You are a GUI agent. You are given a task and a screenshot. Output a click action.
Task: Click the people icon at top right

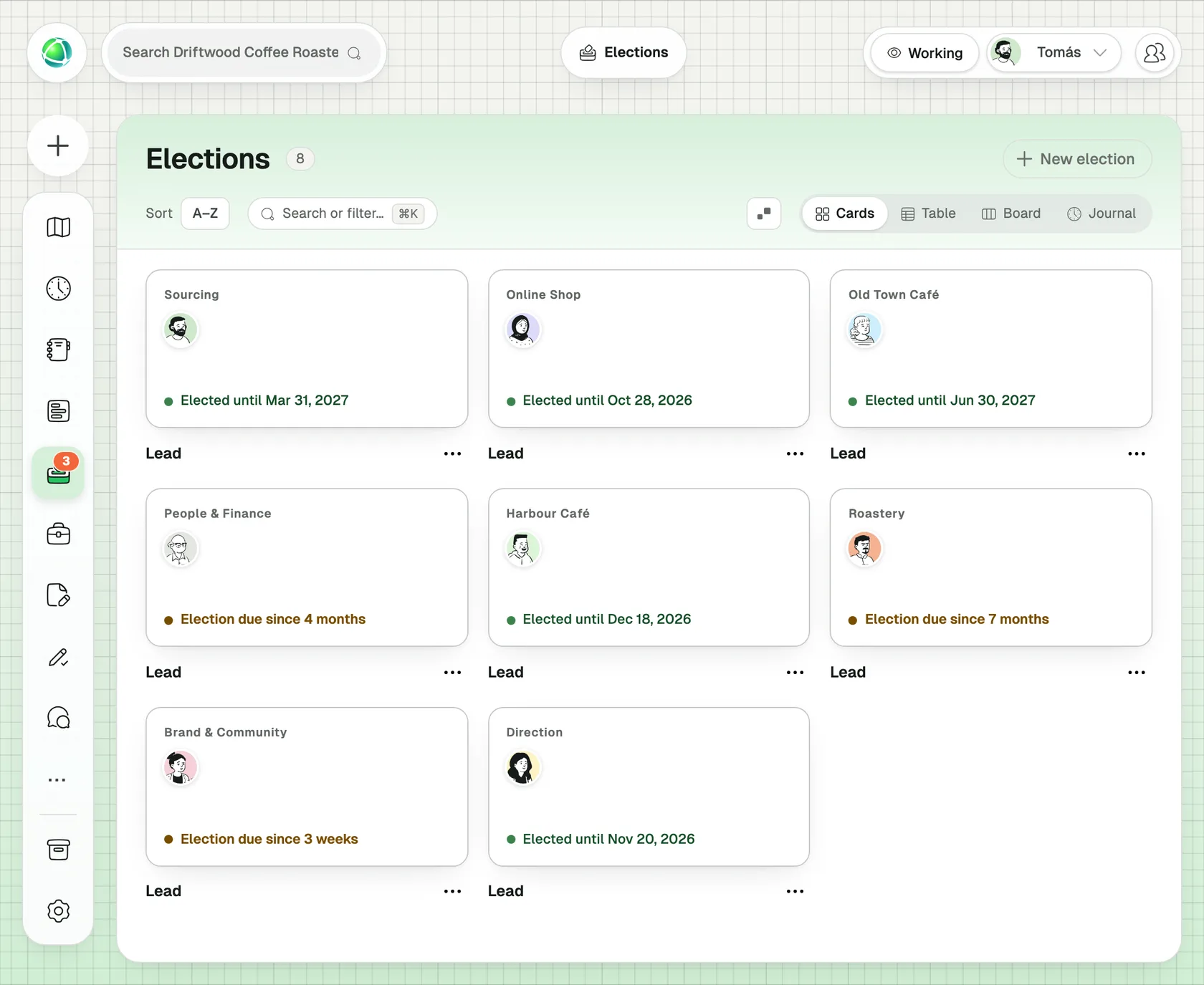[x=1155, y=53]
